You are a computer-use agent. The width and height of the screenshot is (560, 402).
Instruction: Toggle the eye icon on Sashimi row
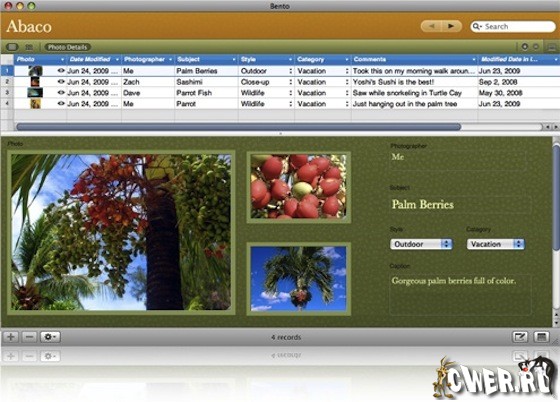click(61, 82)
